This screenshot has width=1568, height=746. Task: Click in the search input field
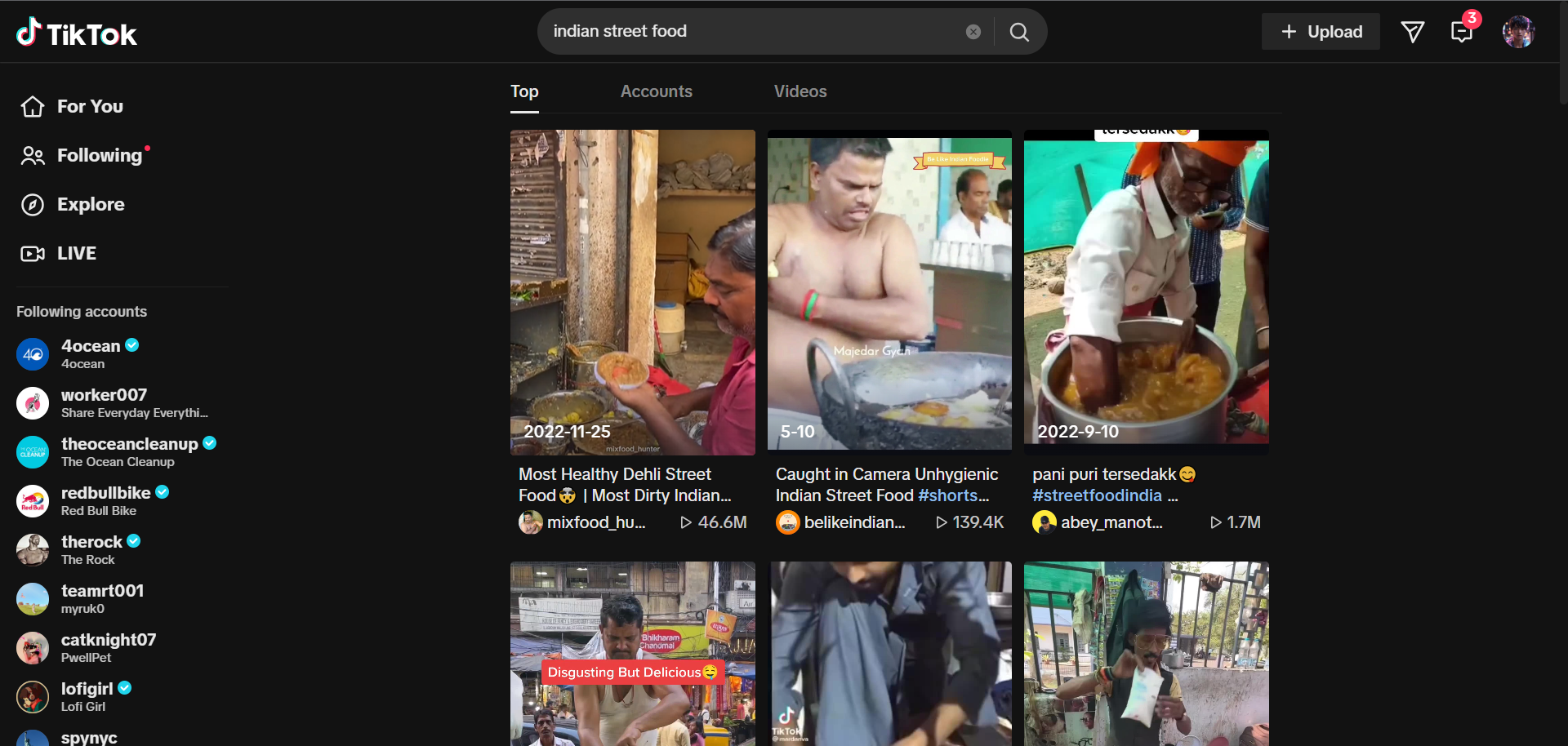[x=751, y=32]
